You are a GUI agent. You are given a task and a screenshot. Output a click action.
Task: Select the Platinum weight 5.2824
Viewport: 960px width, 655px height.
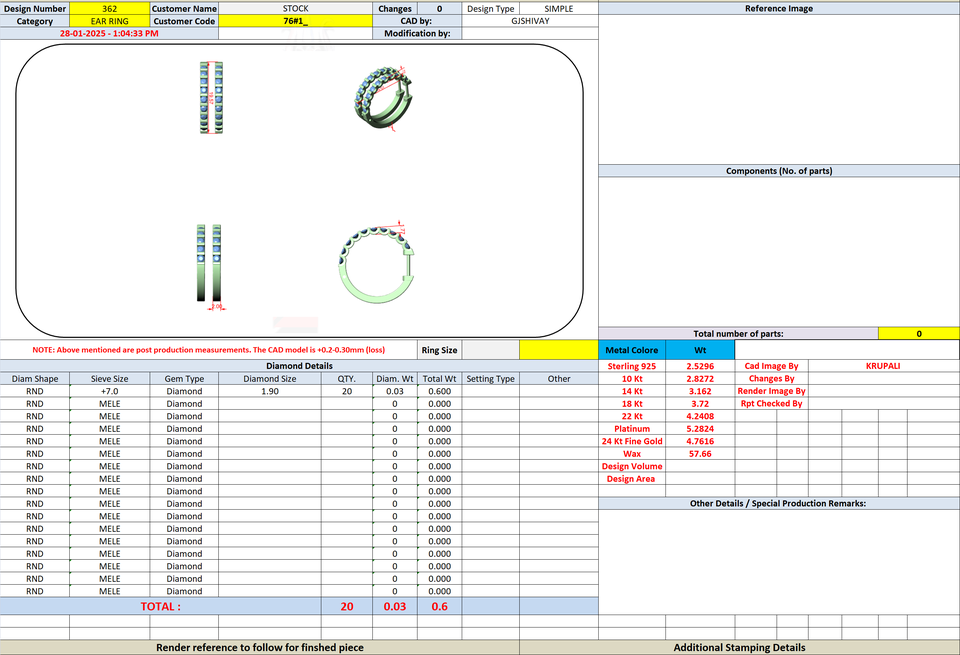pos(700,429)
